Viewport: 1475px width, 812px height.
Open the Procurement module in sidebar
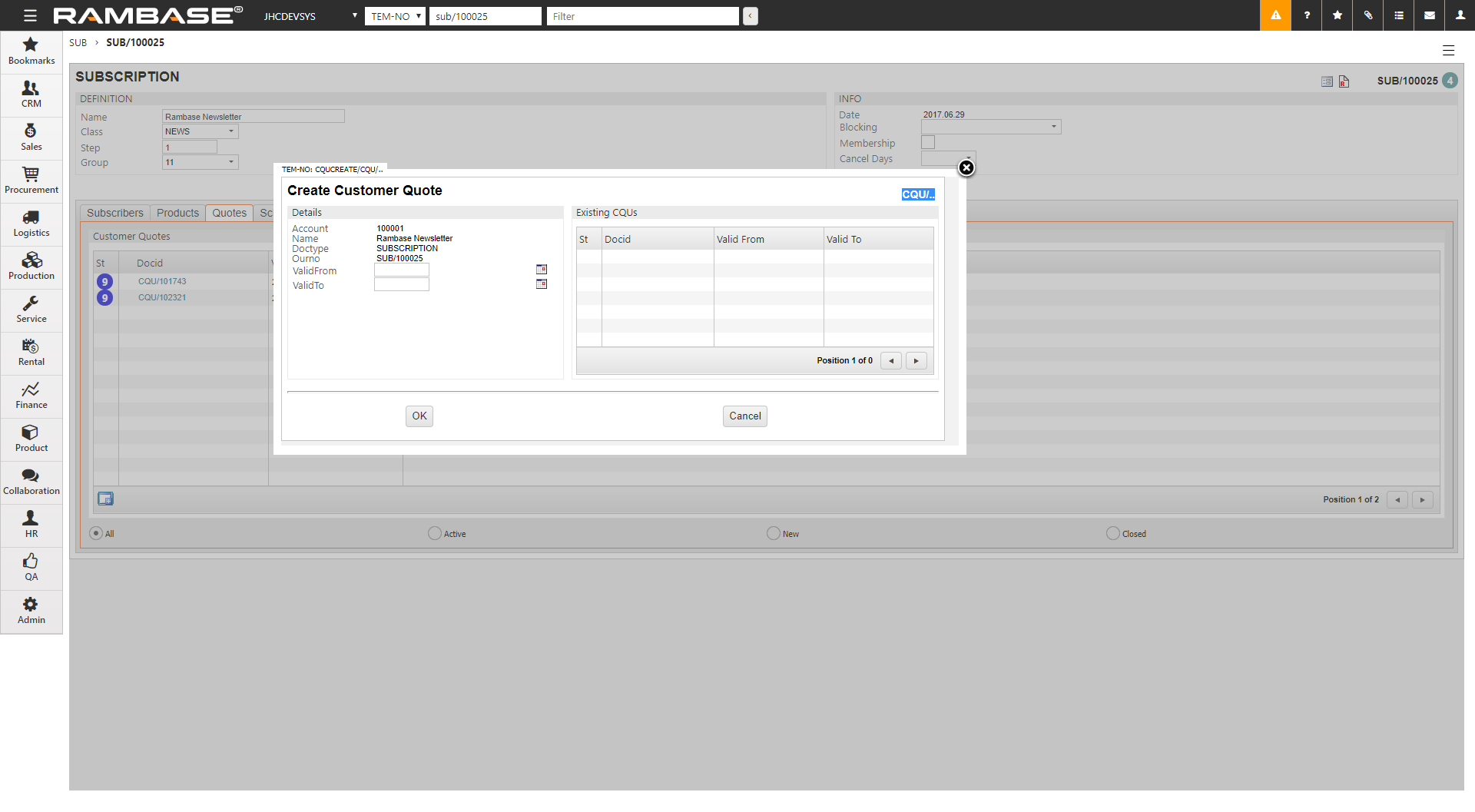tap(31, 181)
